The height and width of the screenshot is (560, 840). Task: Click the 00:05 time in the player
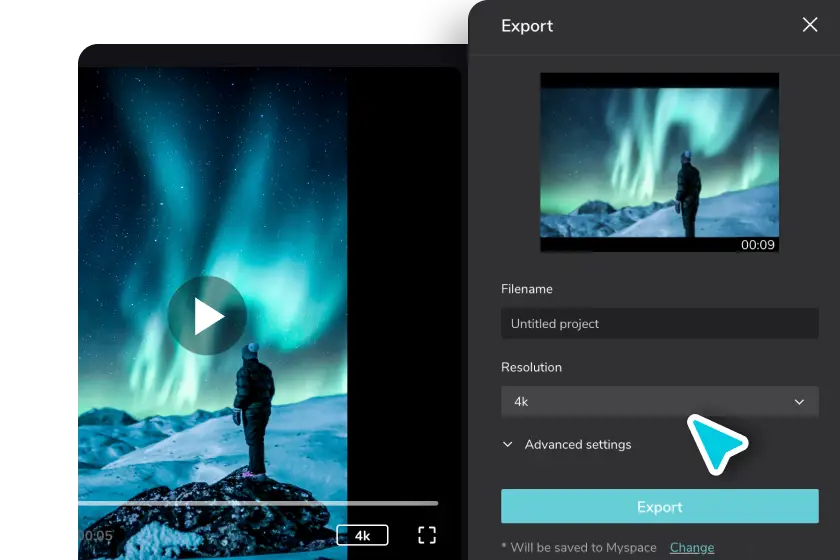[x=96, y=535]
